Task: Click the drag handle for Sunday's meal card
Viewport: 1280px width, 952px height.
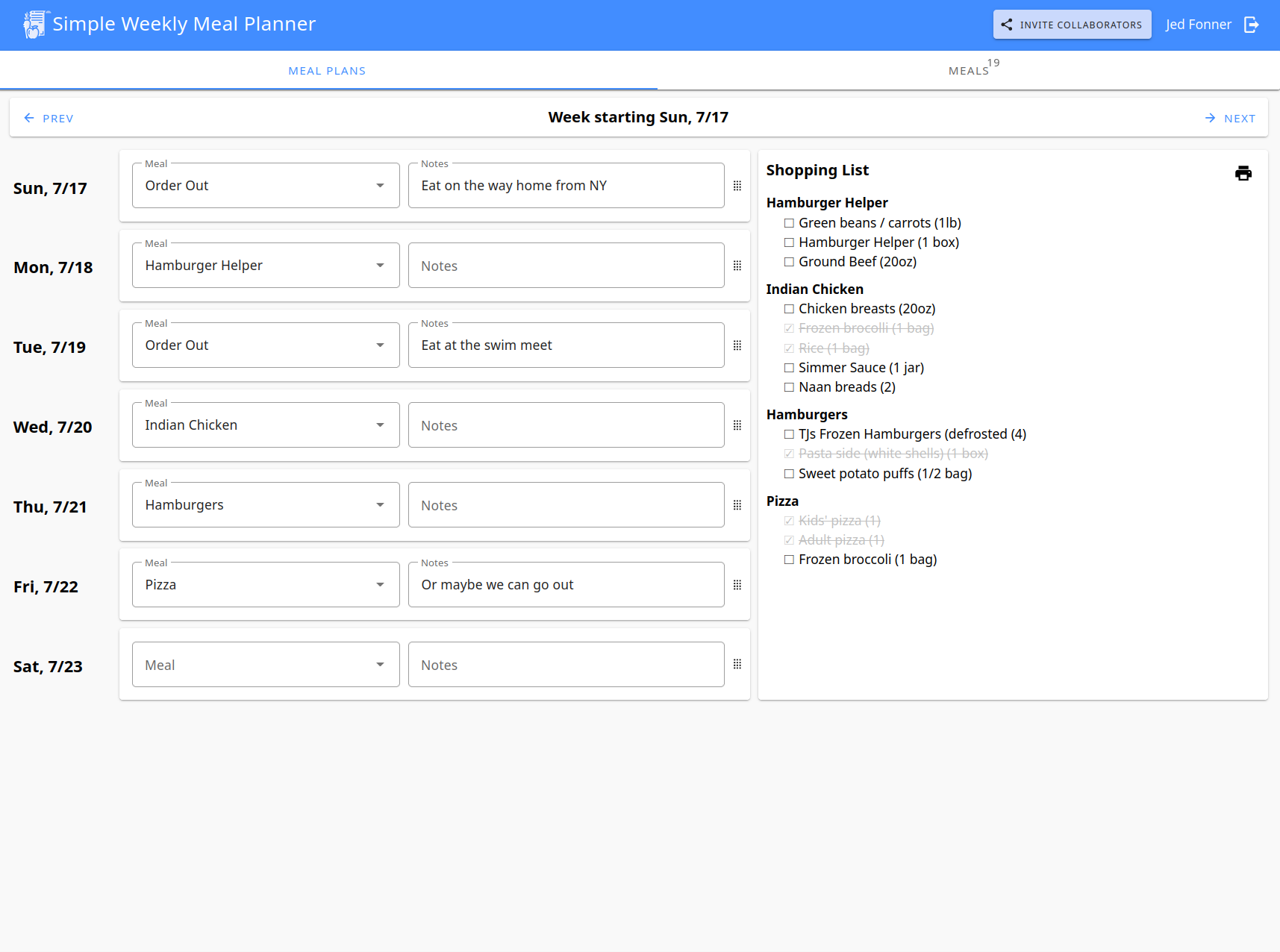Action: [737, 185]
